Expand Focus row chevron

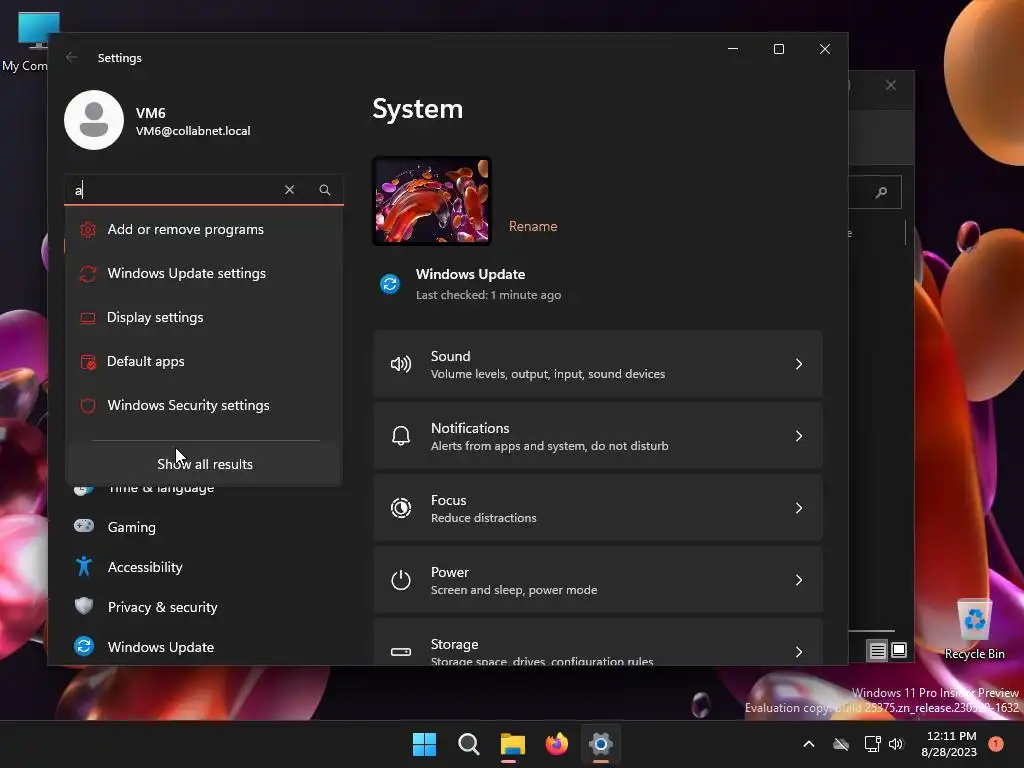click(799, 508)
